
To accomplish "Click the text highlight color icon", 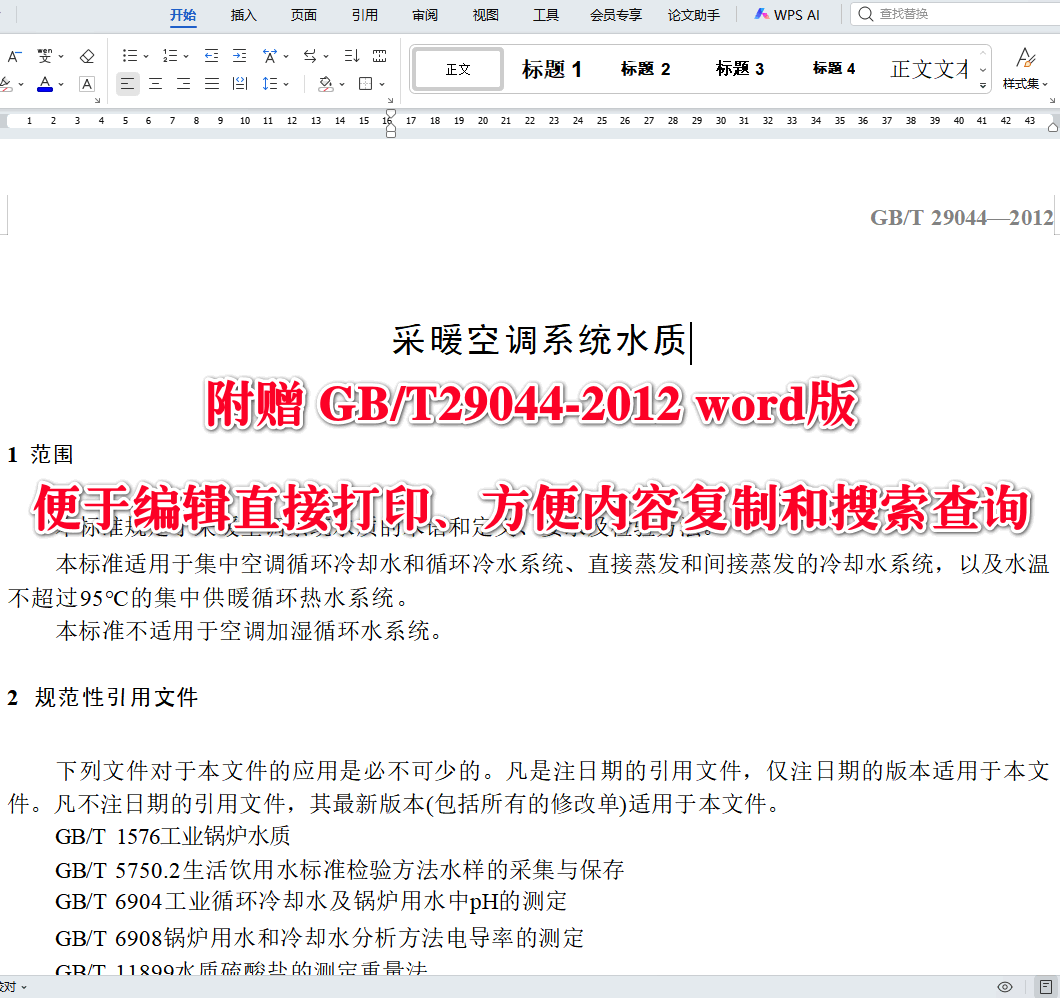I will click(6, 84).
